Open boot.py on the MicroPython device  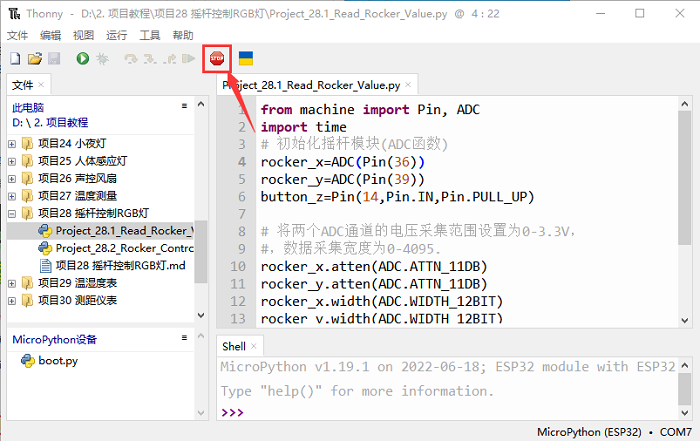[57, 360]
